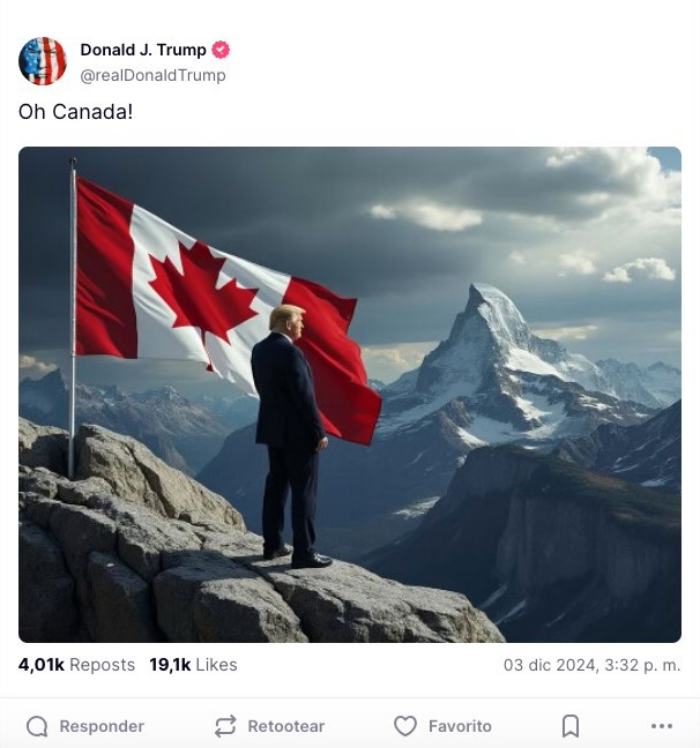
Task: Open the attached mountain flag image
Action: [x=350, y=395]
